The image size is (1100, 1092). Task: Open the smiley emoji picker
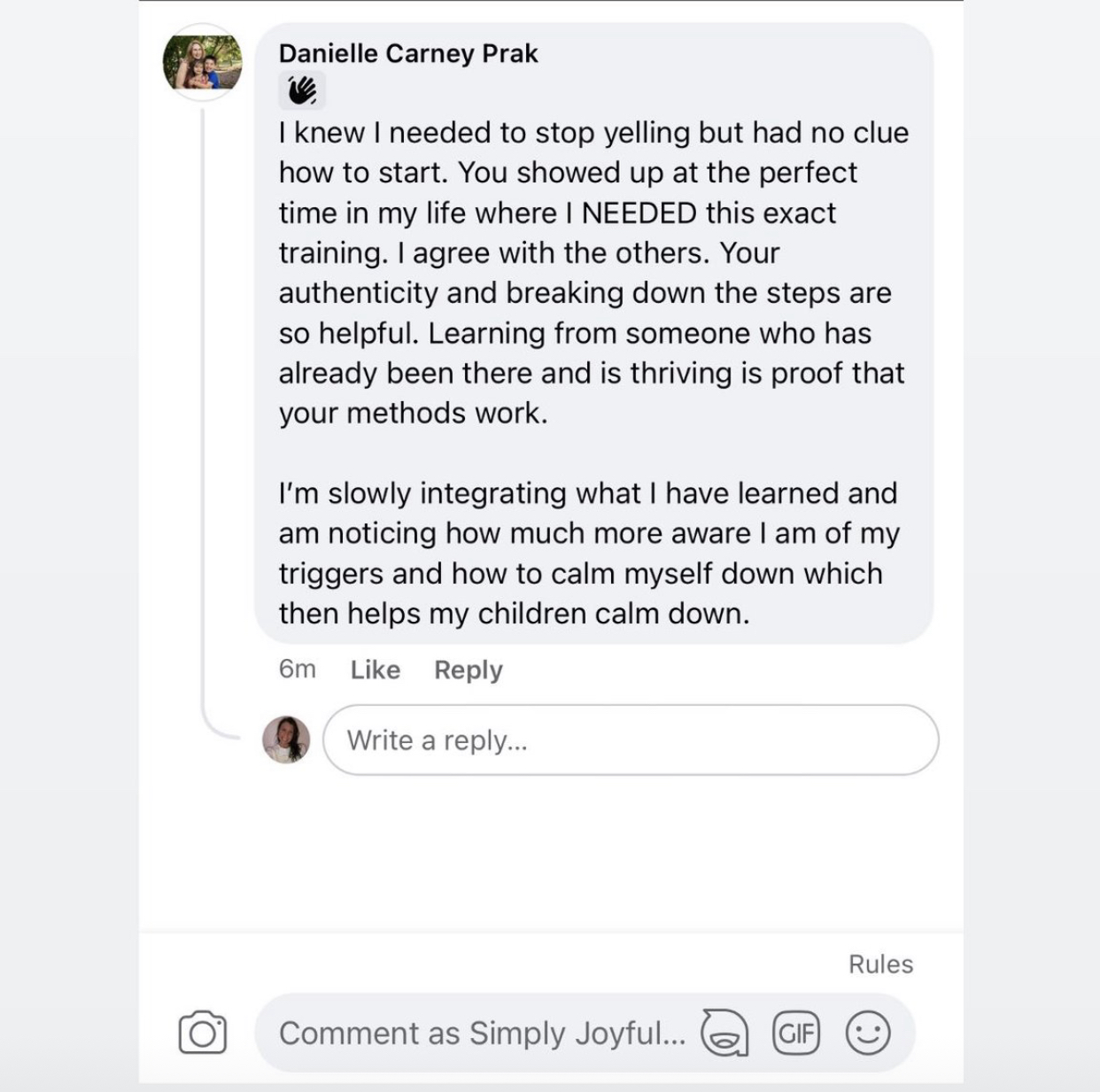(867, 1033)
